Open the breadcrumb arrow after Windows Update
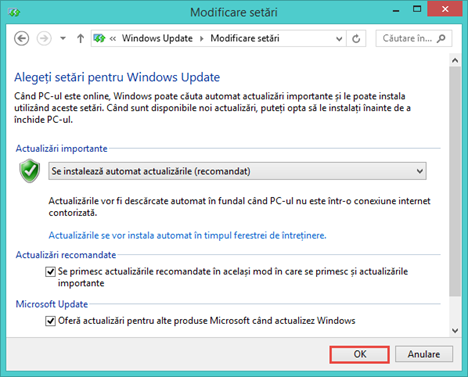 click(202, 39)
